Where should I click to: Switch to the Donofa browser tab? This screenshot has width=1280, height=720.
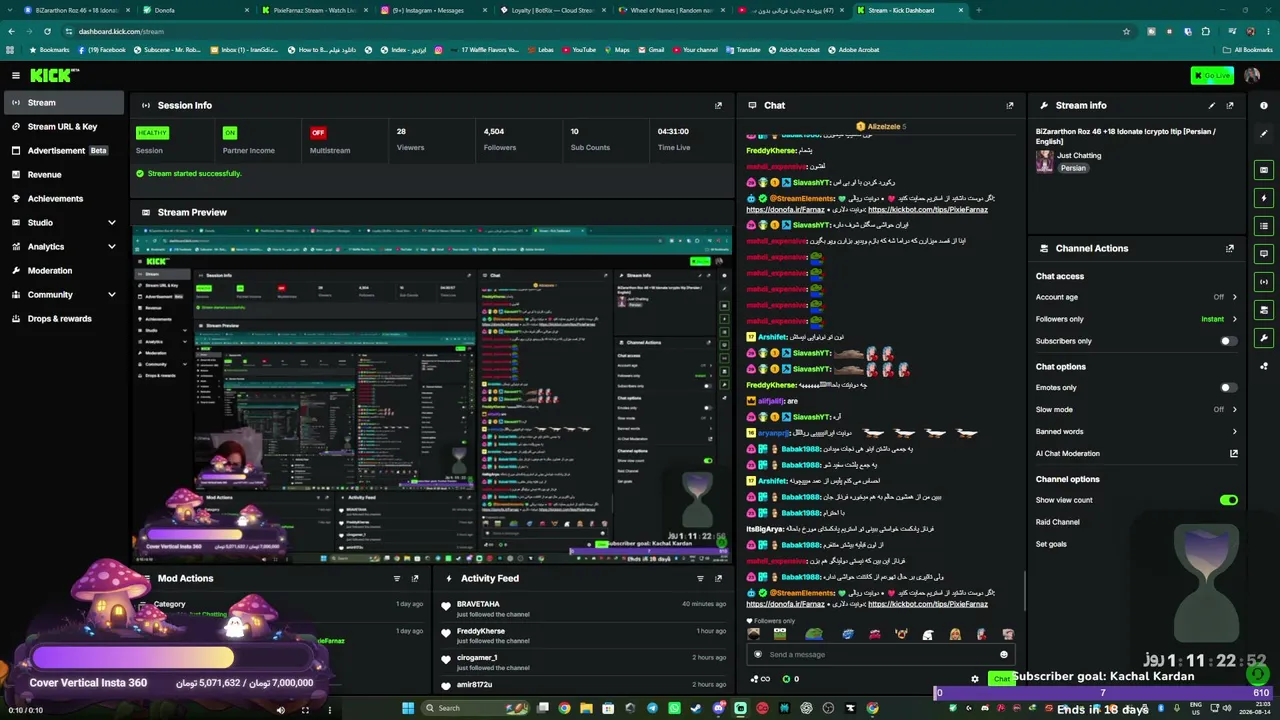195,10
